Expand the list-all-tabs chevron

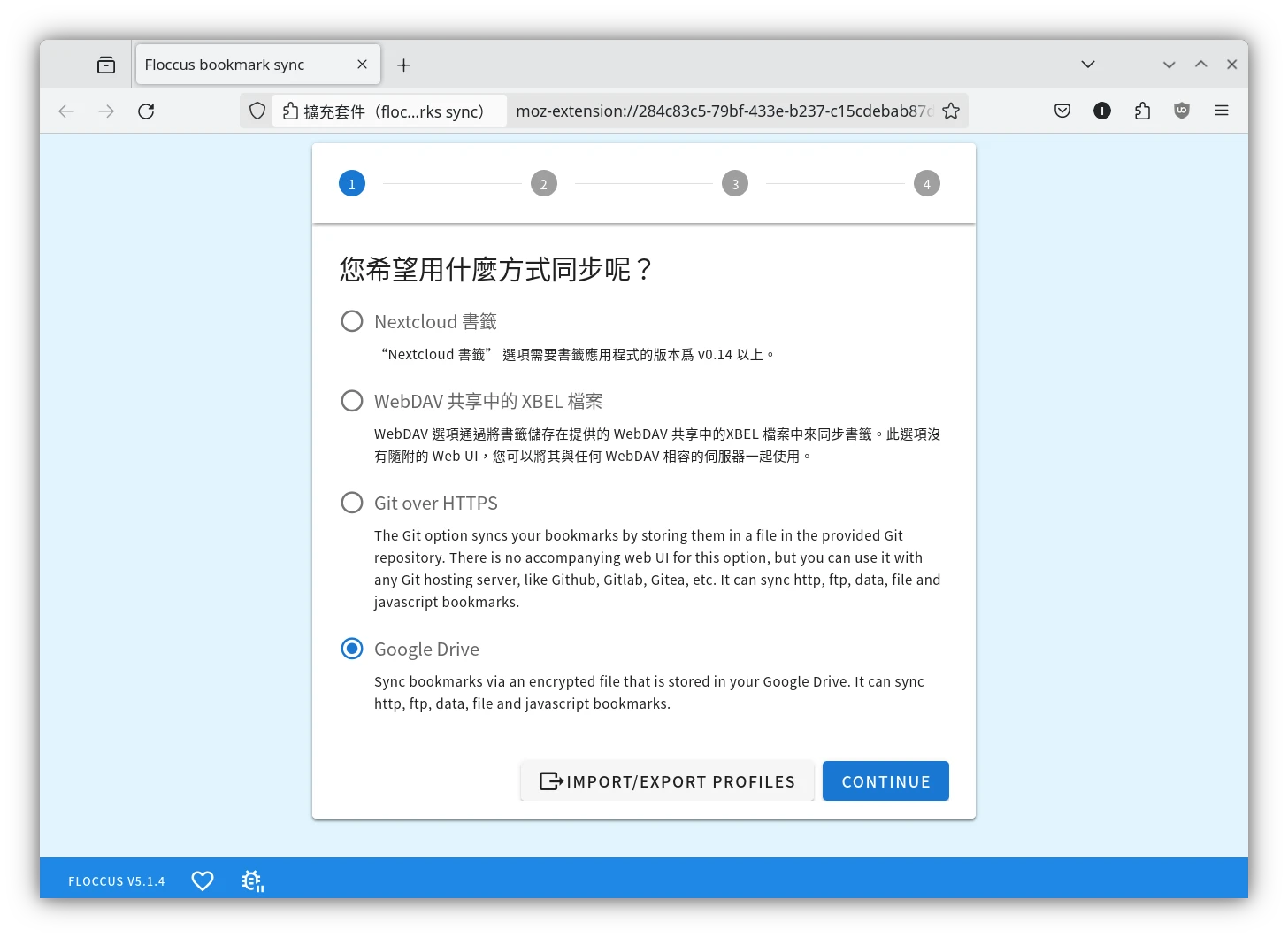click(1088, 65)
